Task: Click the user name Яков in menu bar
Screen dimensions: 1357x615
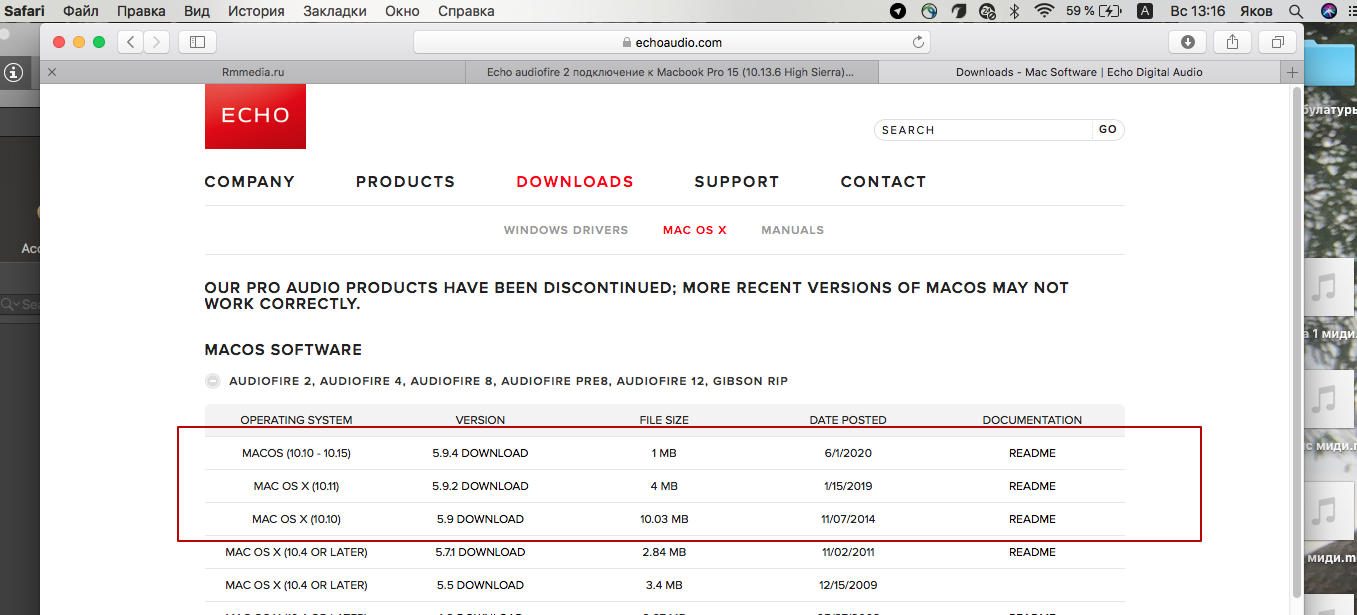Action: [x=1256, y=11]
